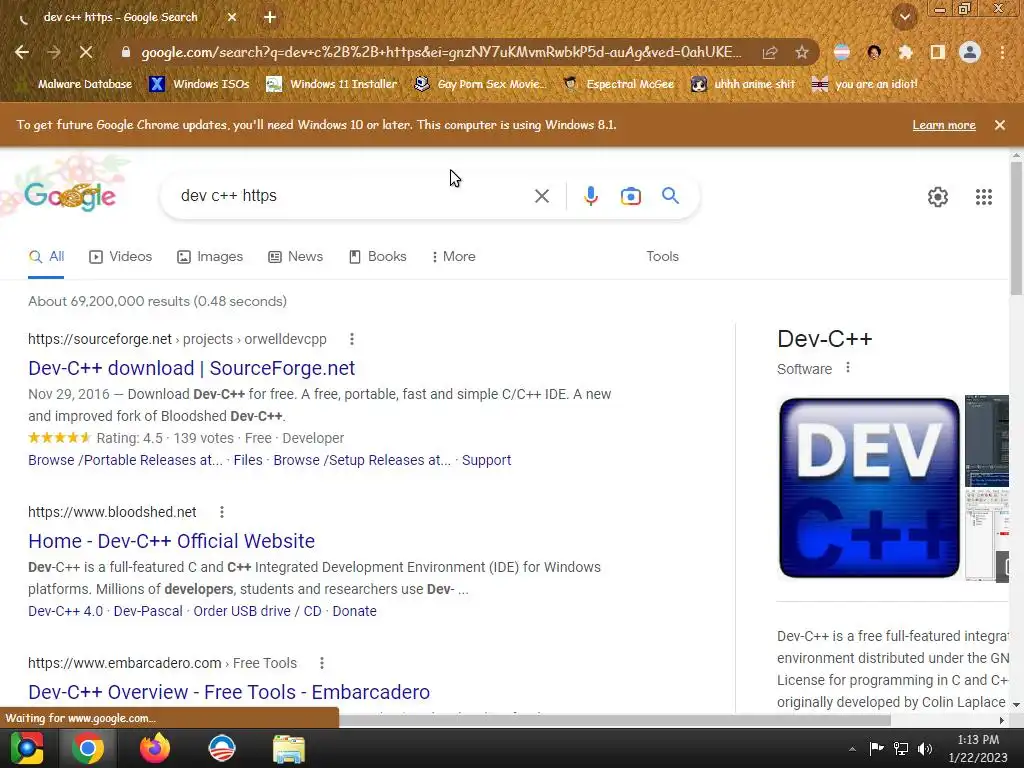This screenshot has height=768, width=1024.
Task: Open the Support sitelink under SourceForge
Action: click(487, 460)
